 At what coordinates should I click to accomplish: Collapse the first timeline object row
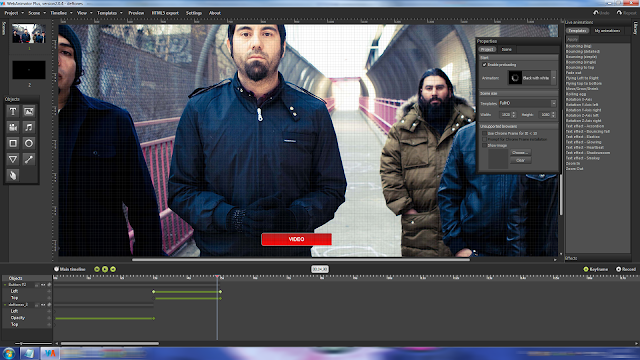pyautogui.click(x=5, y=284)
